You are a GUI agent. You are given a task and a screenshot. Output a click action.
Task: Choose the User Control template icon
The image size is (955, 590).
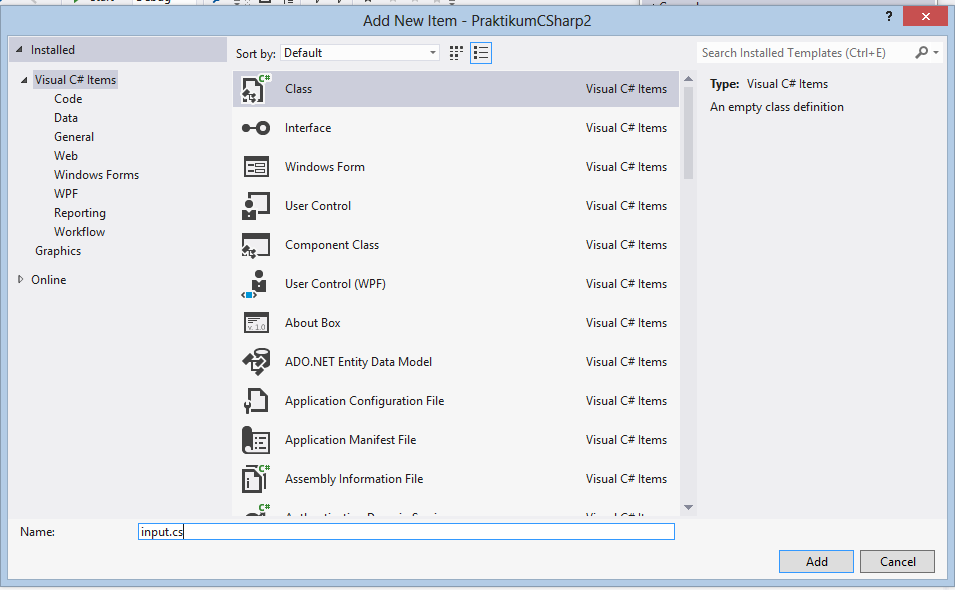[x=256, y=206]
